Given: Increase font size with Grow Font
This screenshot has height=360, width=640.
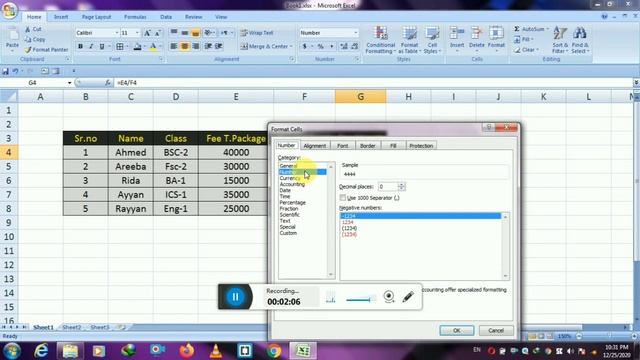Looking at the screenshot, I should (147, 33).
